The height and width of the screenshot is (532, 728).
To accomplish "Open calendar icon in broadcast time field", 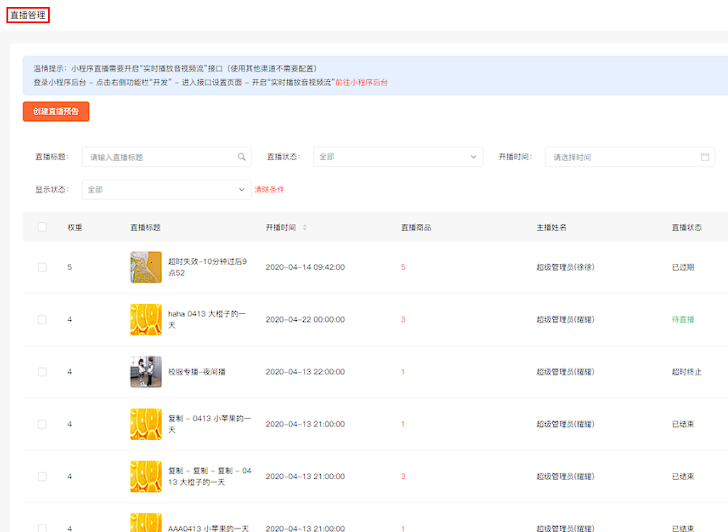I will pyautogui.click(x=705, y=157).
